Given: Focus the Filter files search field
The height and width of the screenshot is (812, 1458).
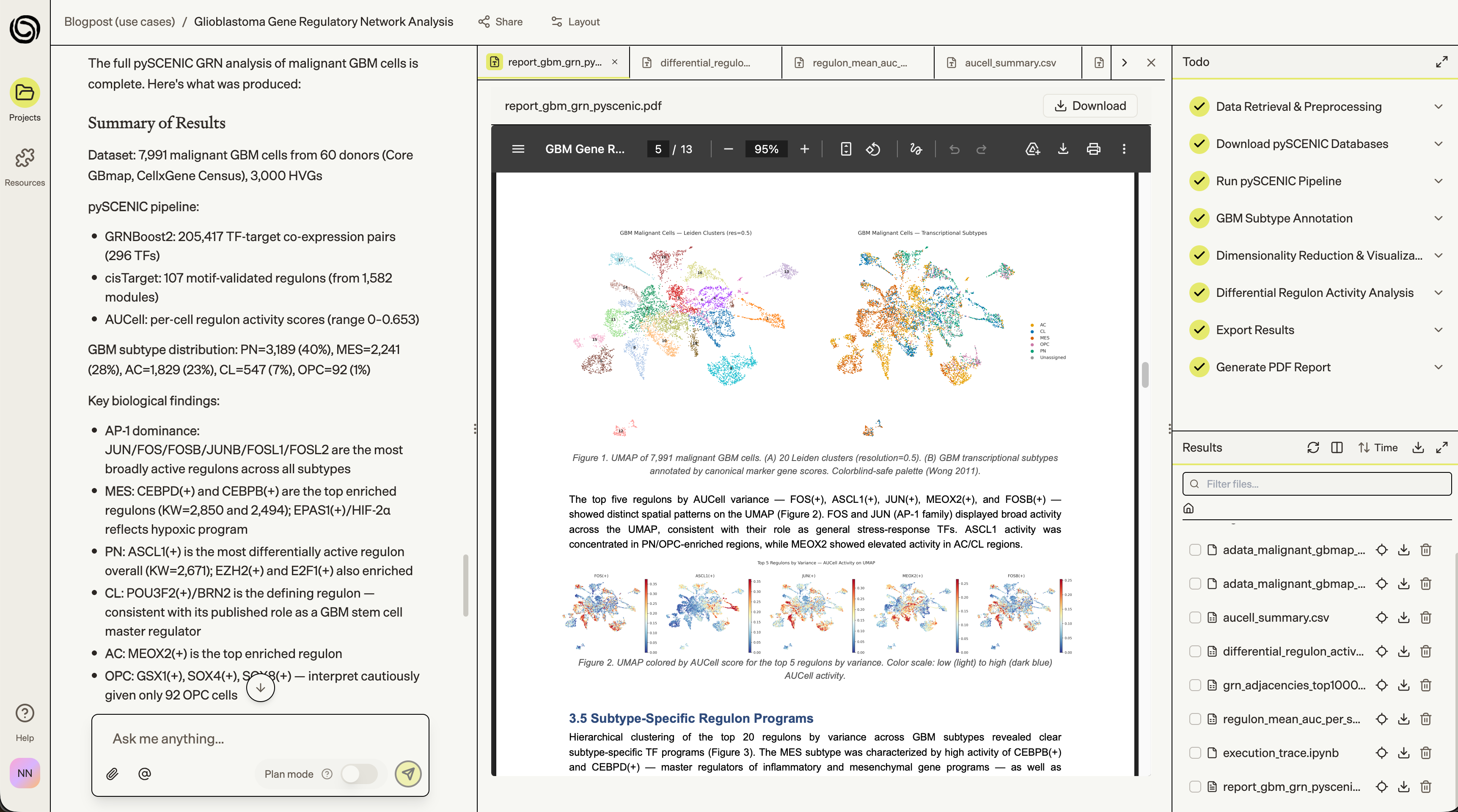Looking at the screenshot, I should [1317, 484].
